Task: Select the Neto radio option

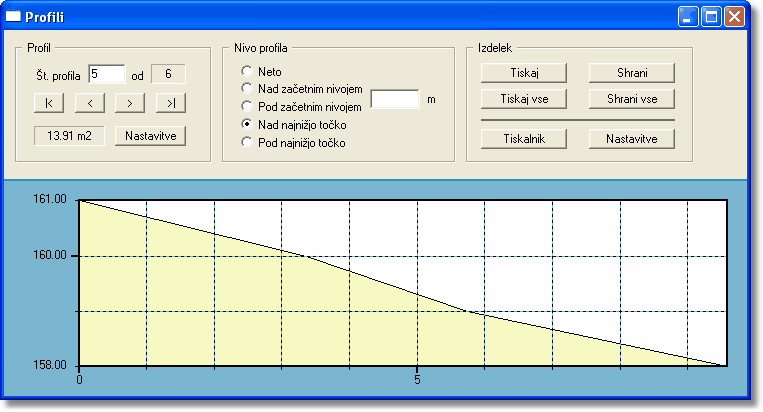Action: (247, 72)
